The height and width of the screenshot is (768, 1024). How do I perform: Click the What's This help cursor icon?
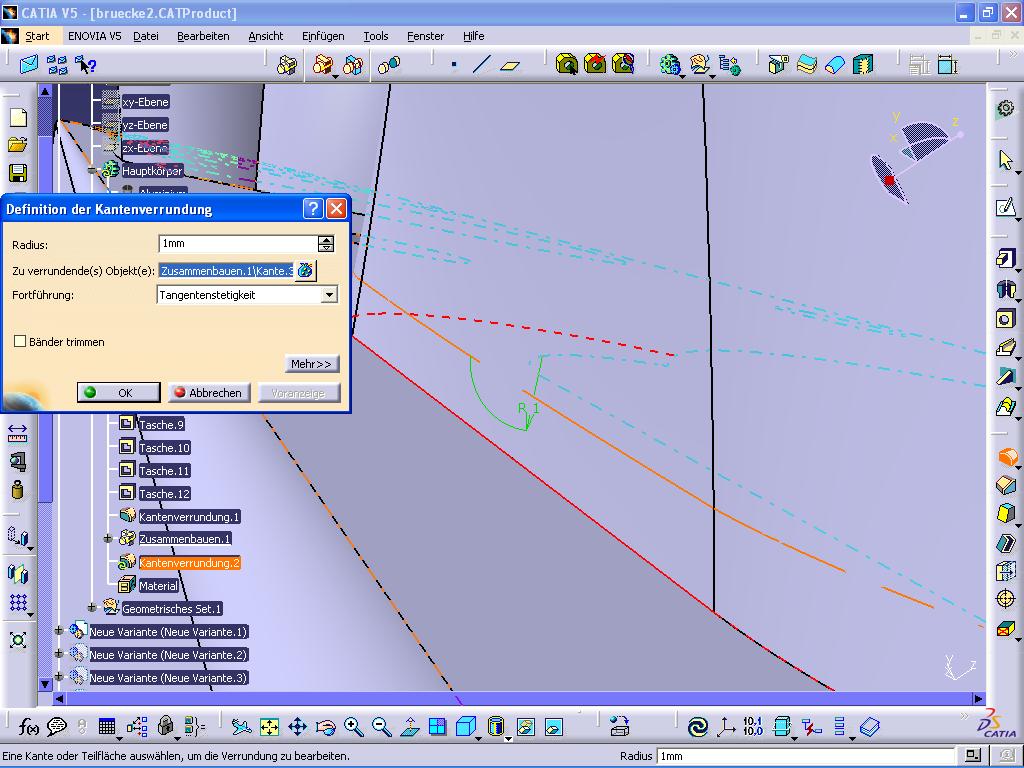(x=86, y=65)
